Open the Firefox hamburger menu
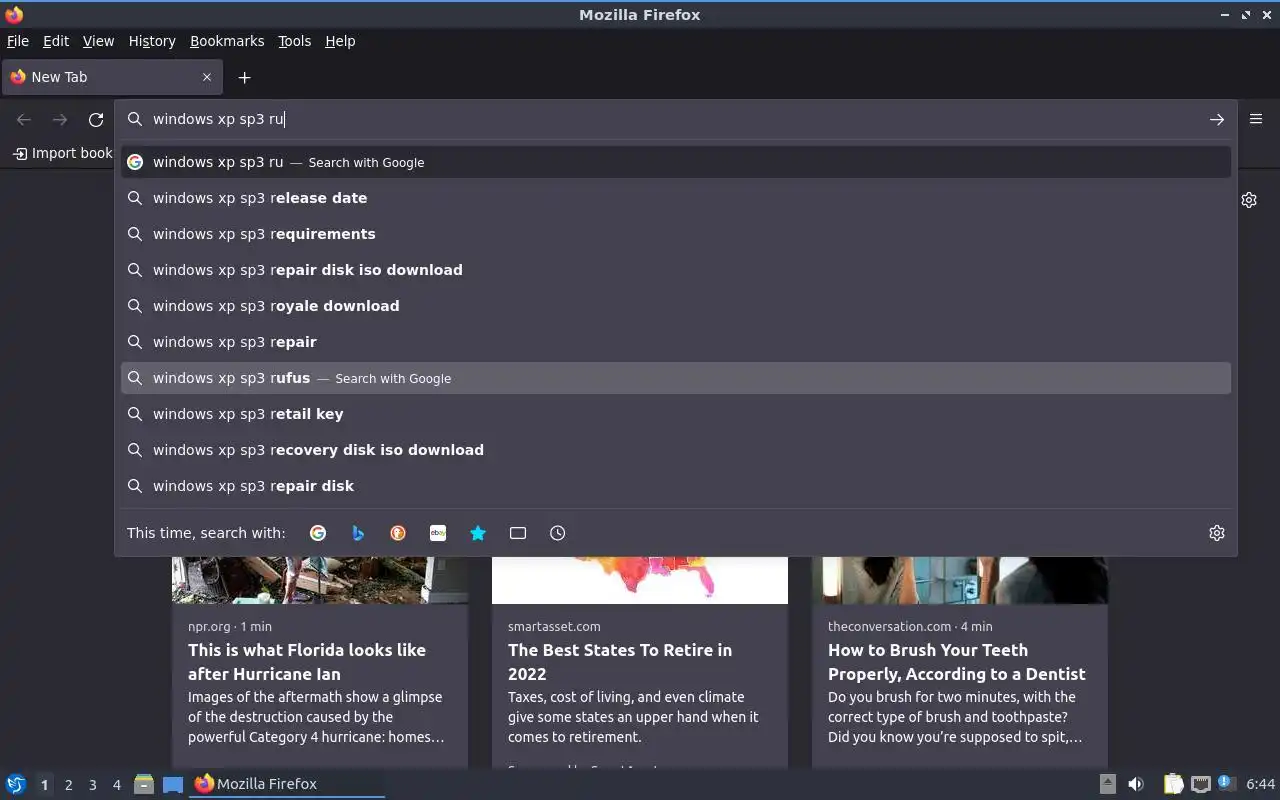 [x=1256, y=119]
